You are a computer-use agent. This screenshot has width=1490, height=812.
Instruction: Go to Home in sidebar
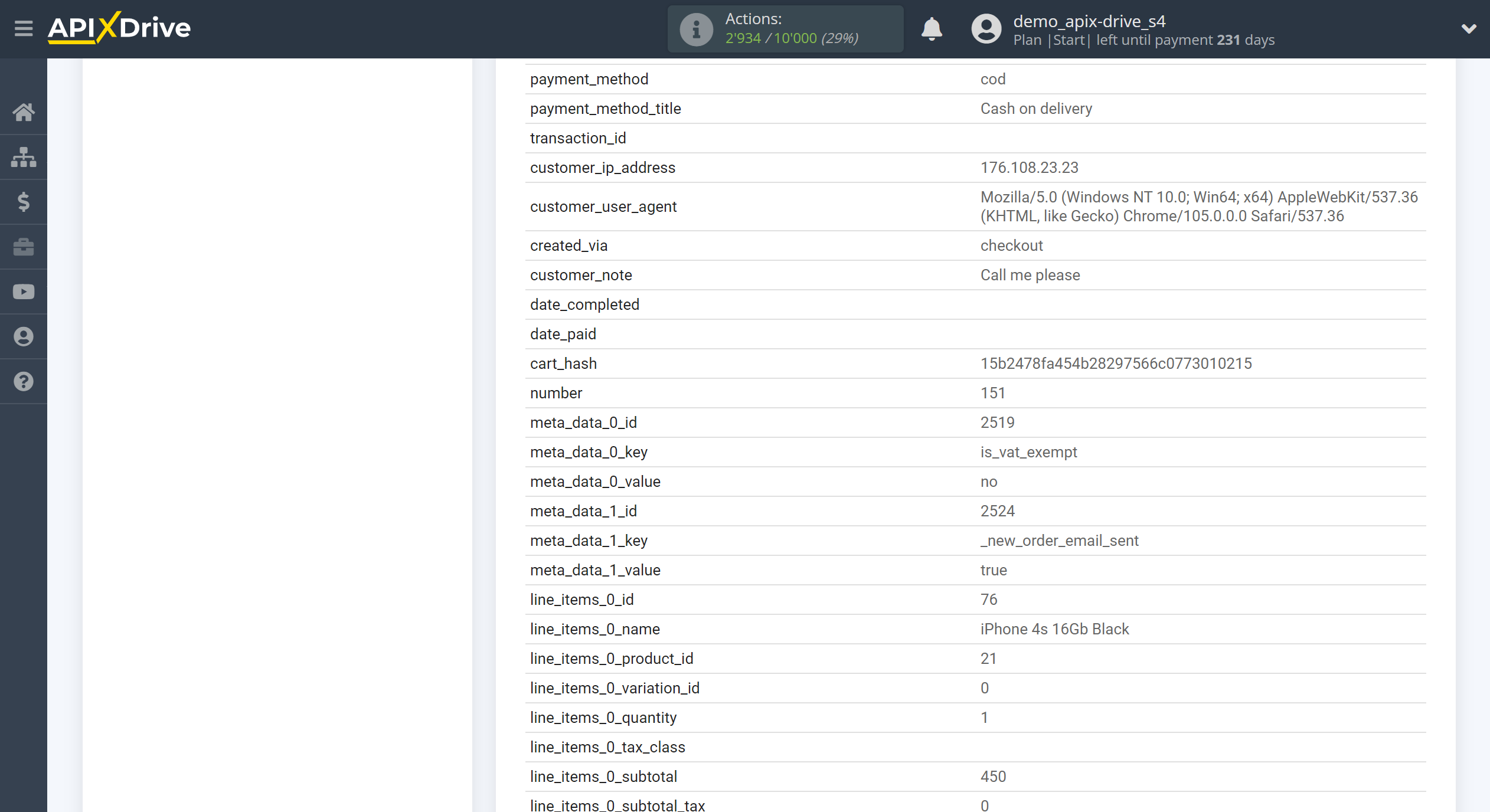coord(24,112)
